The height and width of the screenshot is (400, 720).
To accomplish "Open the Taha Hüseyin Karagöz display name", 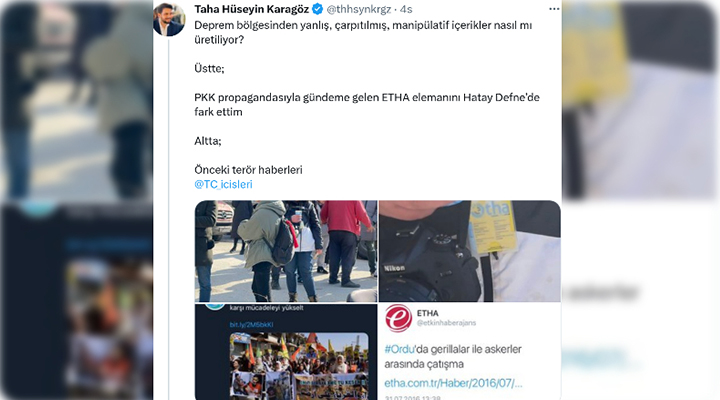I will (x=252, y=9).
